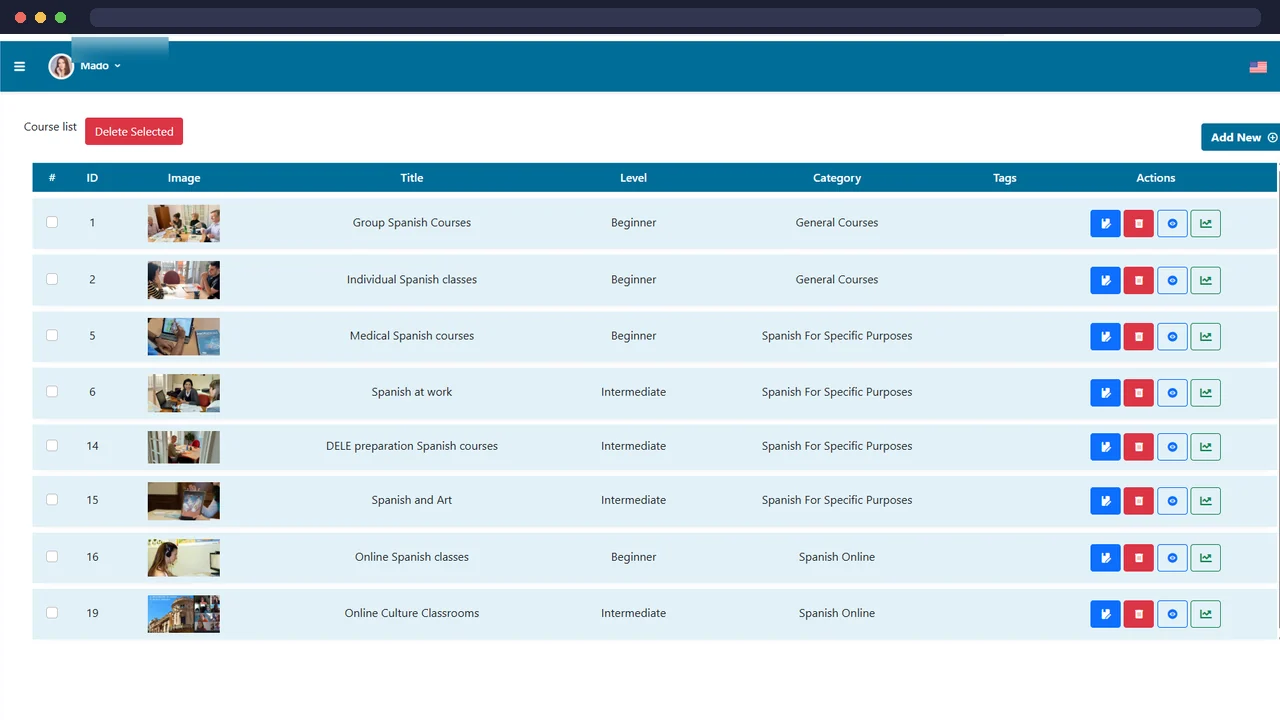Edit the Spanish and Art course
The height and width of the screenshot is (720, 1280).
tap(1105, 501)
